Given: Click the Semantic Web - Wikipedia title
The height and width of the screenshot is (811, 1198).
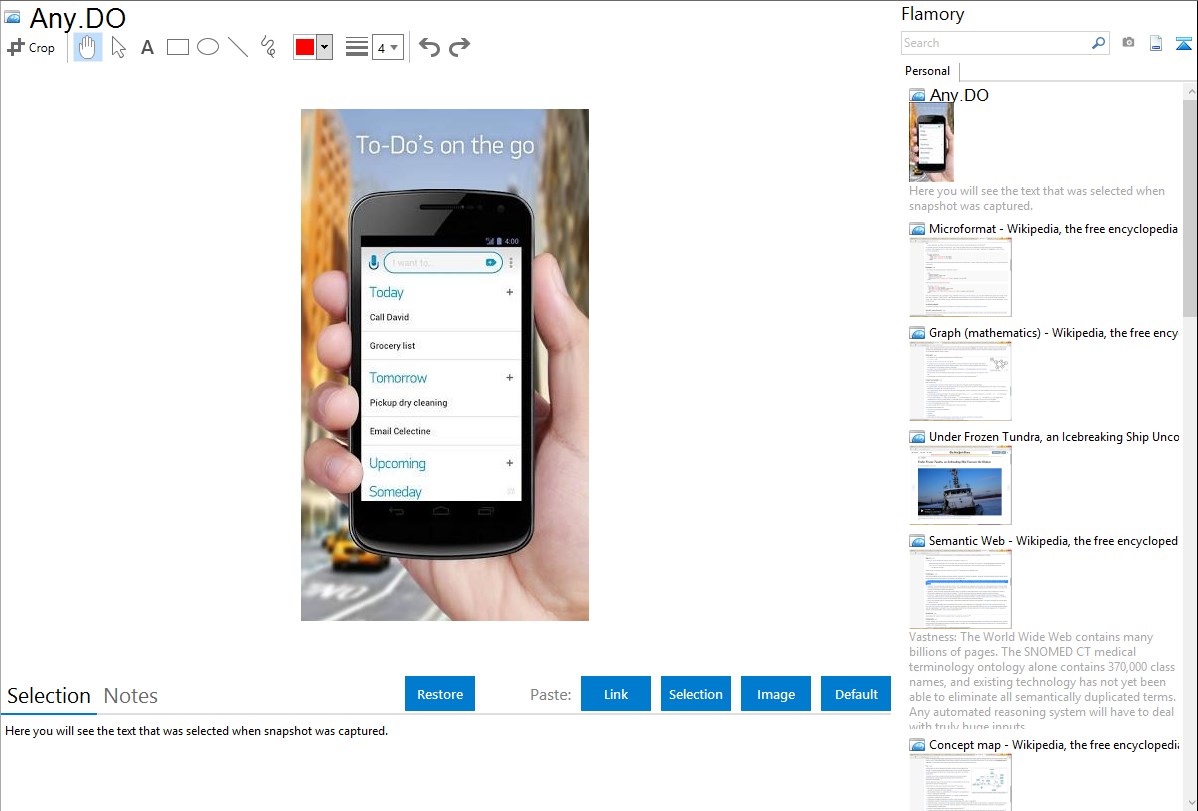Looking at the screenshot, I should click(1053, 540).
